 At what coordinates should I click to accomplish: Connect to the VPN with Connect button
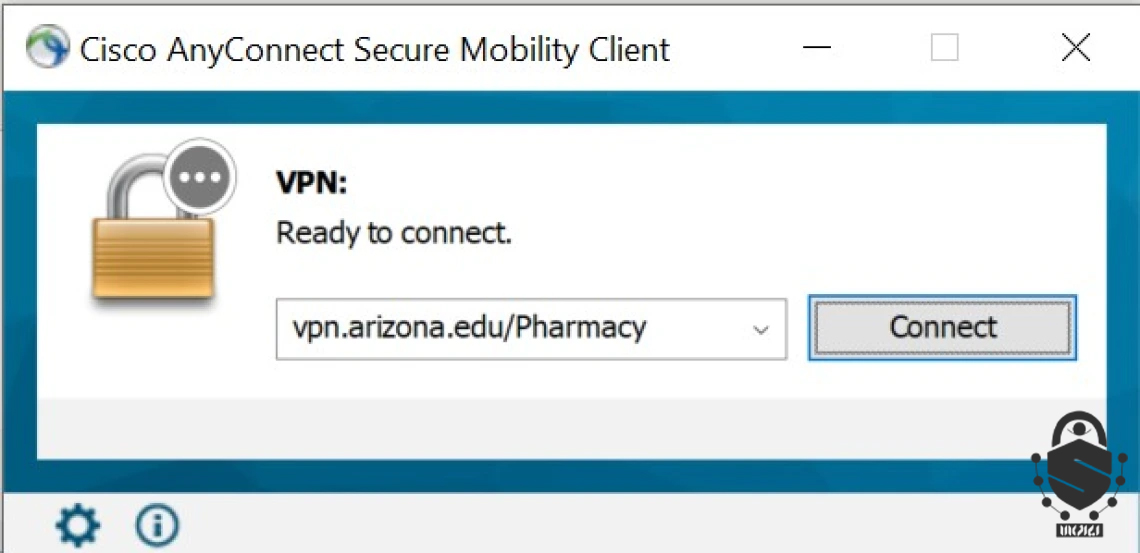click(x=942, y=328)
